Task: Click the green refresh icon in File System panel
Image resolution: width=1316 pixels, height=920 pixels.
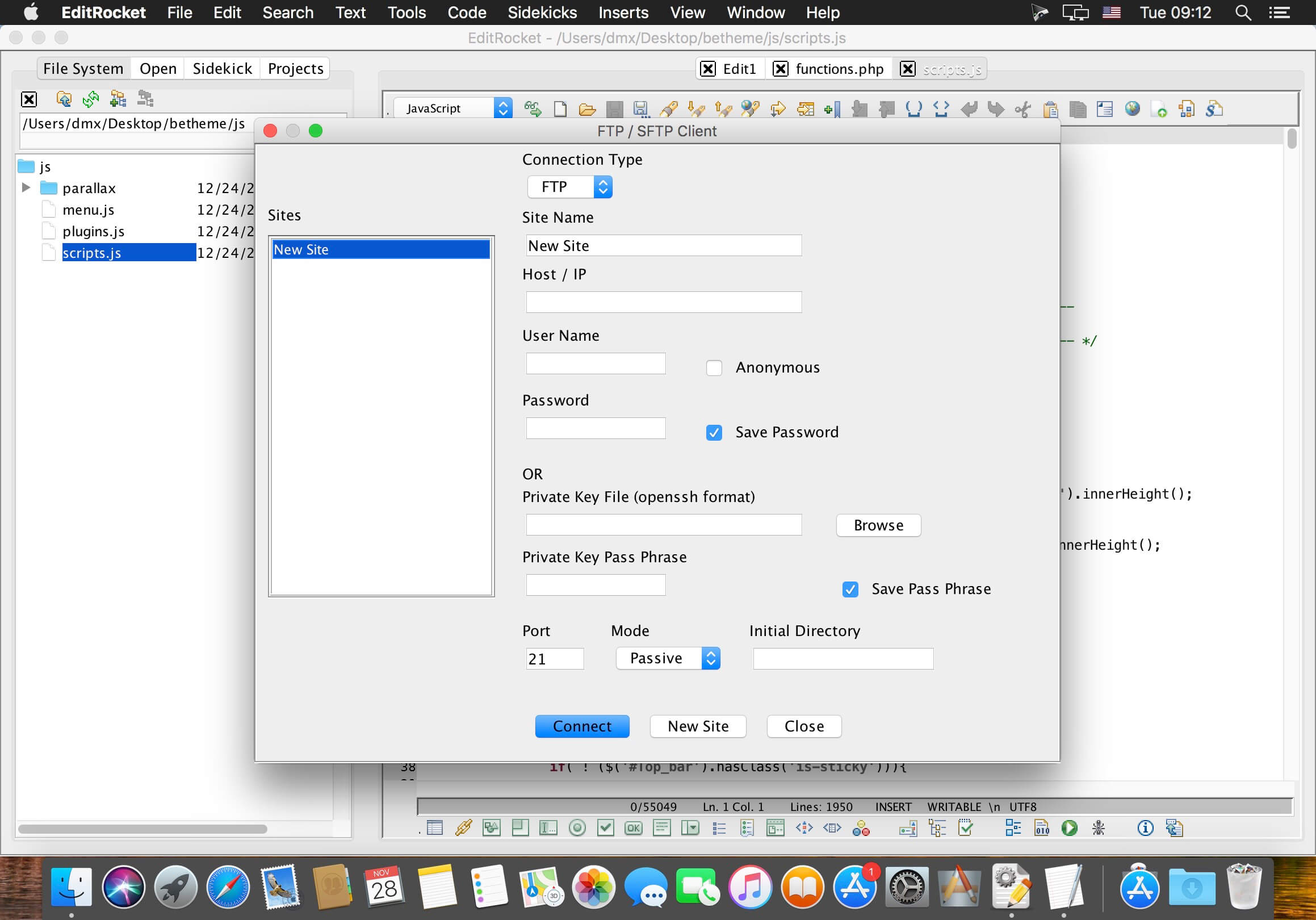Action: coord(91,99)
